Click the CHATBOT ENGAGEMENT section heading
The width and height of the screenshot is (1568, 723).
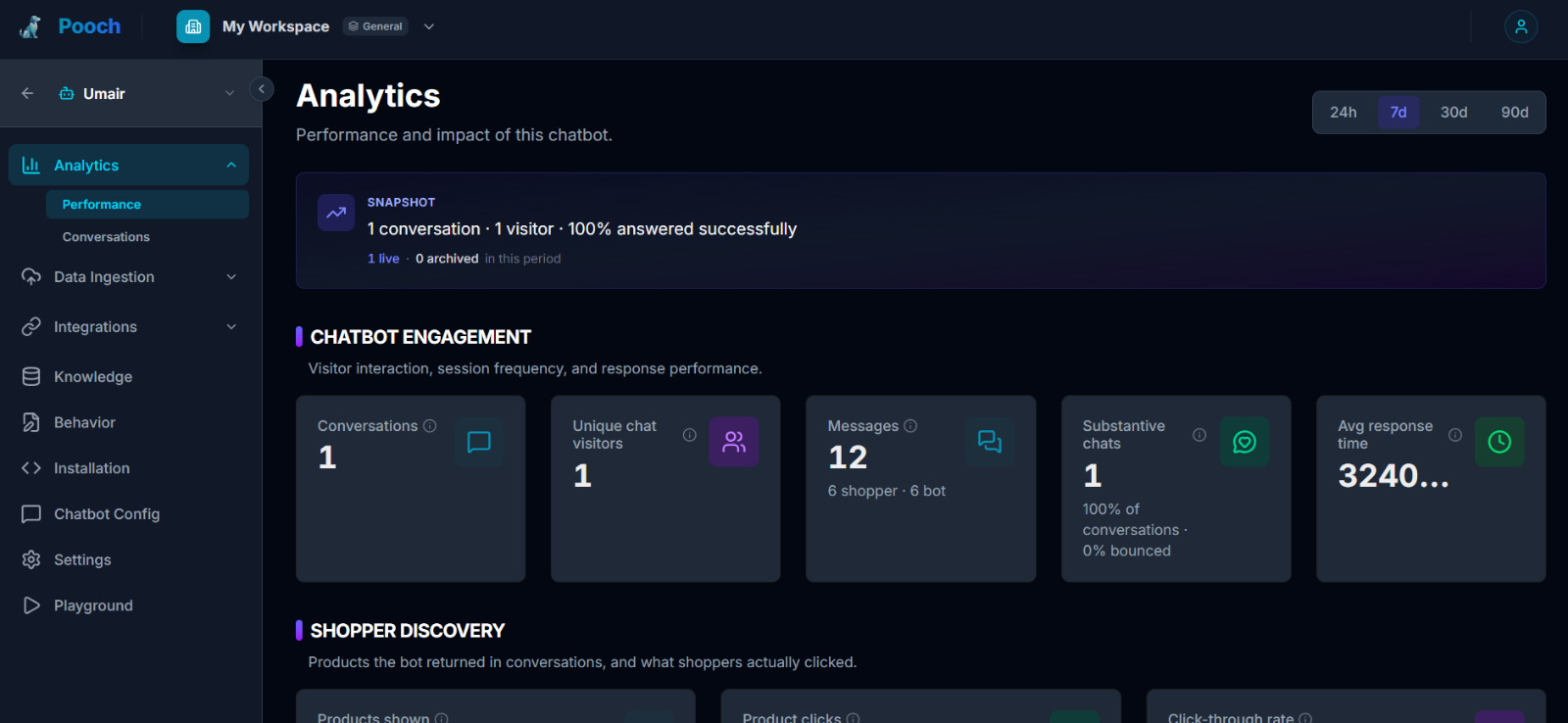tap(420, 337)
